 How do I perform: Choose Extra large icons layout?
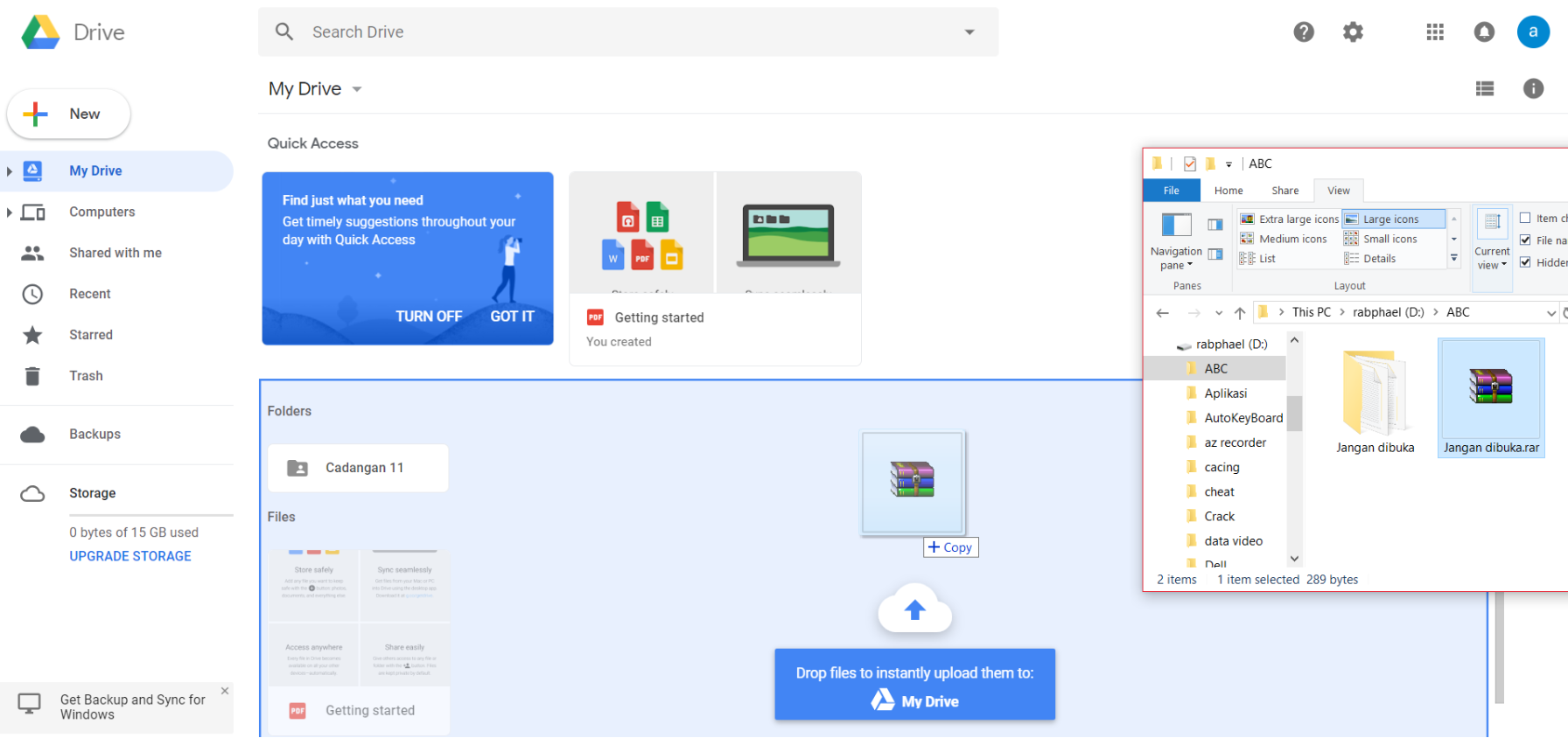1290,219
